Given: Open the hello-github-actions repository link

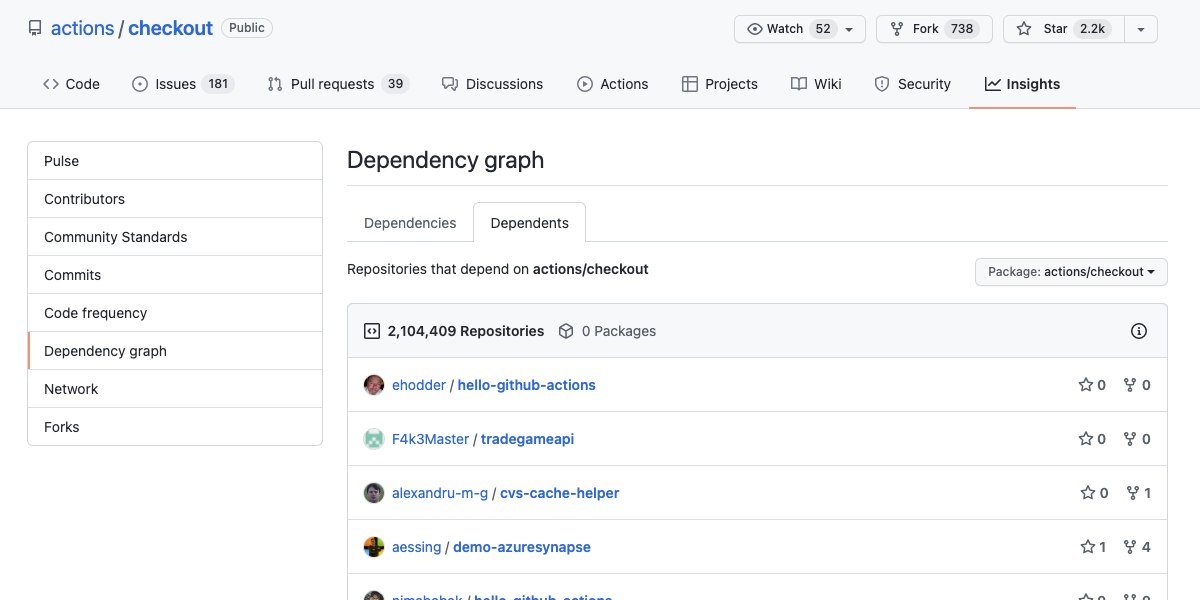Looking at the screenshot, I should [x=526, y=385].
